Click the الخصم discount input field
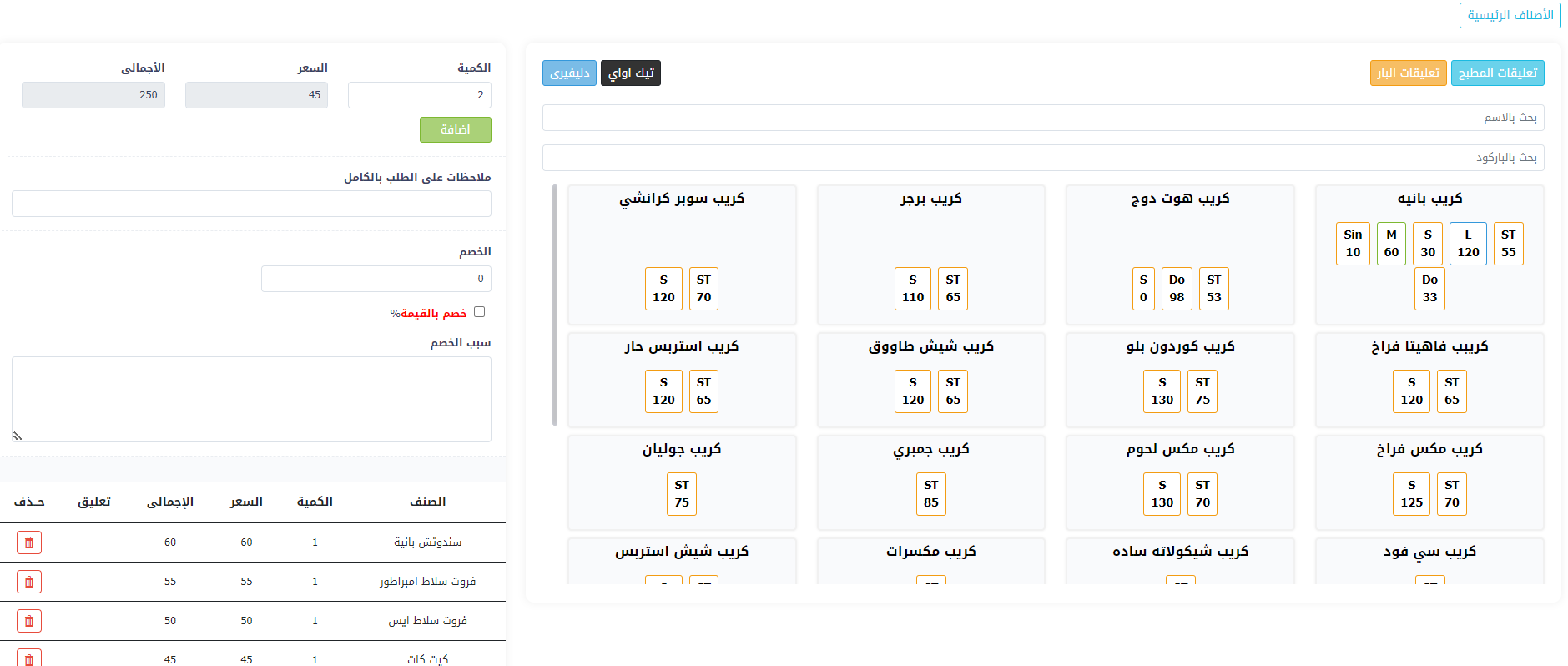 pos(376,279)
